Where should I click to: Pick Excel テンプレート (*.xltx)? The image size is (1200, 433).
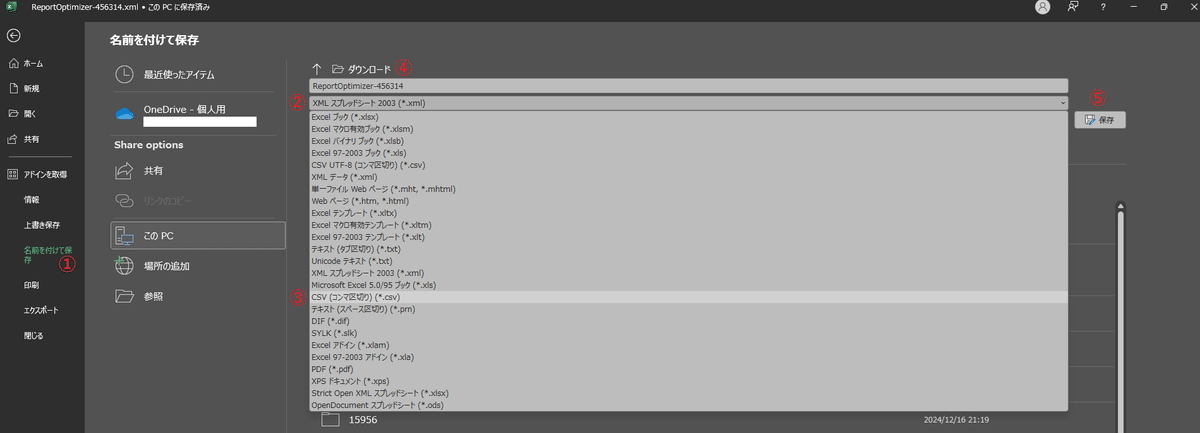[x=687, y=212]
